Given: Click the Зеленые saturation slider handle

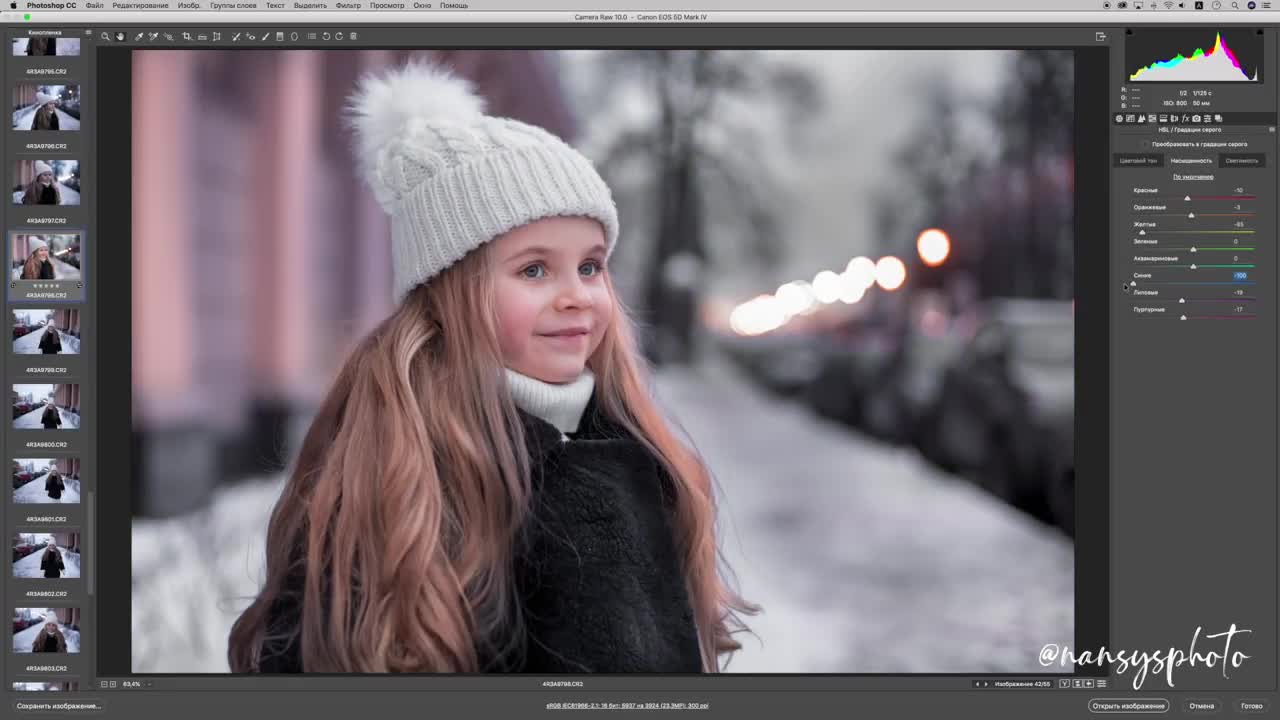Looking at the screenshot, I should point(1193,249).
